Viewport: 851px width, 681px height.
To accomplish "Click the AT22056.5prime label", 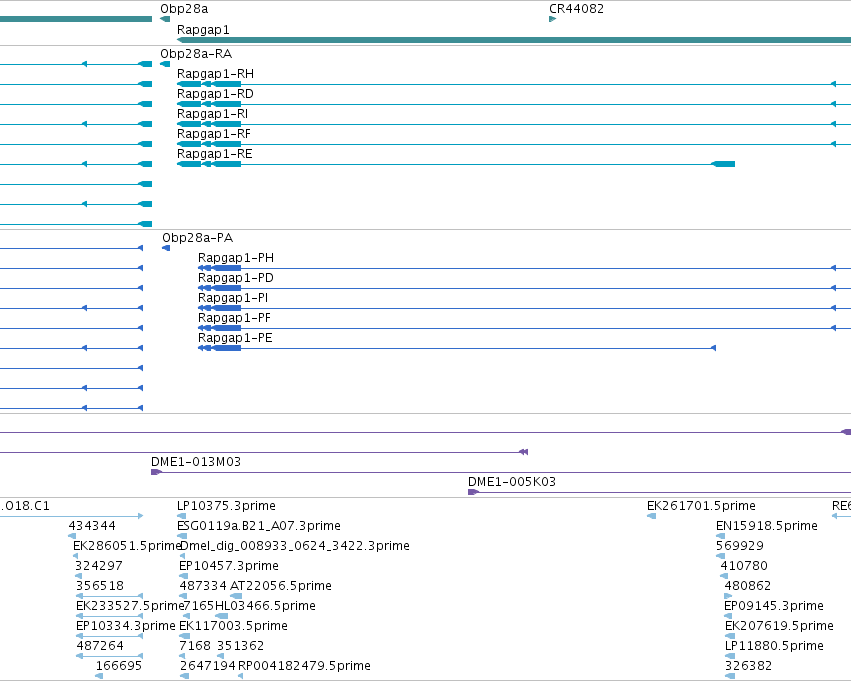I will point(281,586).
